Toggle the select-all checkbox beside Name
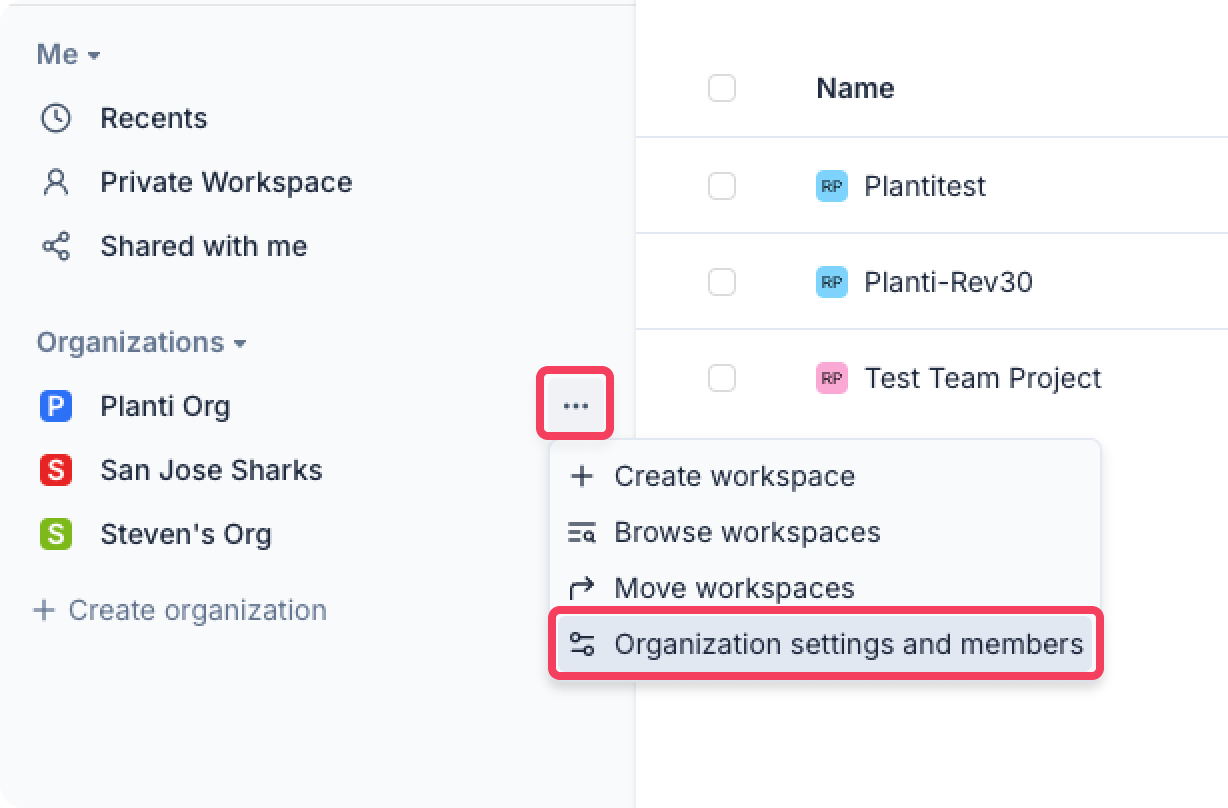Image resolution: width=1228 pixels, height=808 pixels. coord(722,88)
